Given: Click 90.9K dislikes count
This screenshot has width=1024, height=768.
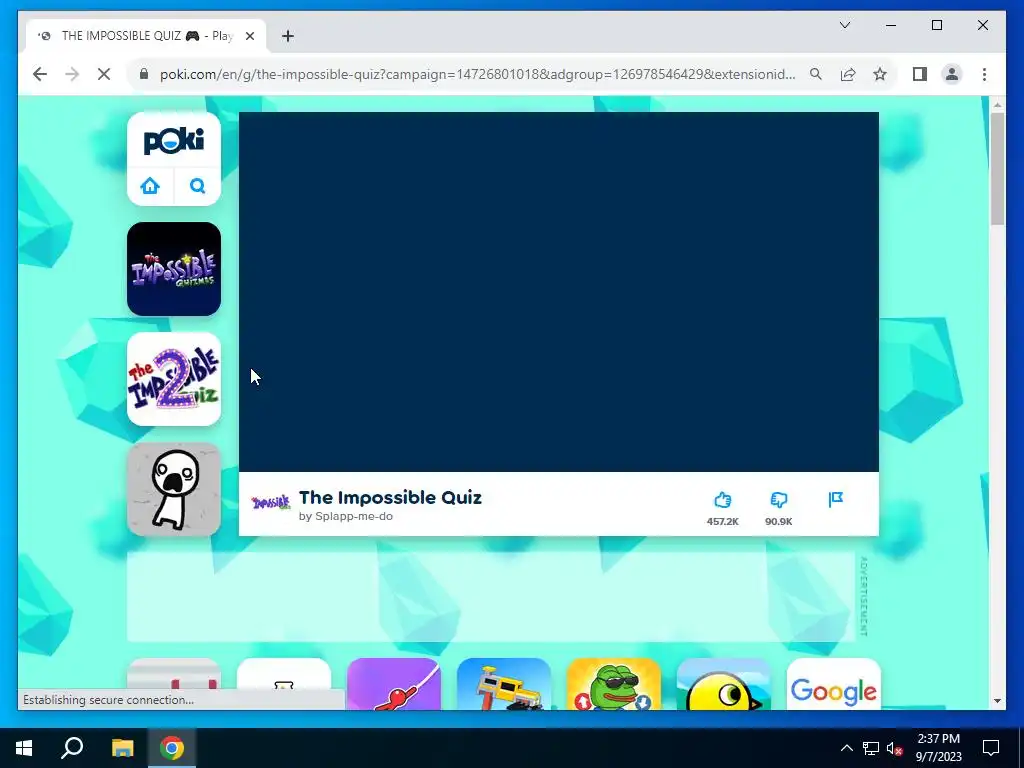Looking at the screenshot, I should pos(778,521).
